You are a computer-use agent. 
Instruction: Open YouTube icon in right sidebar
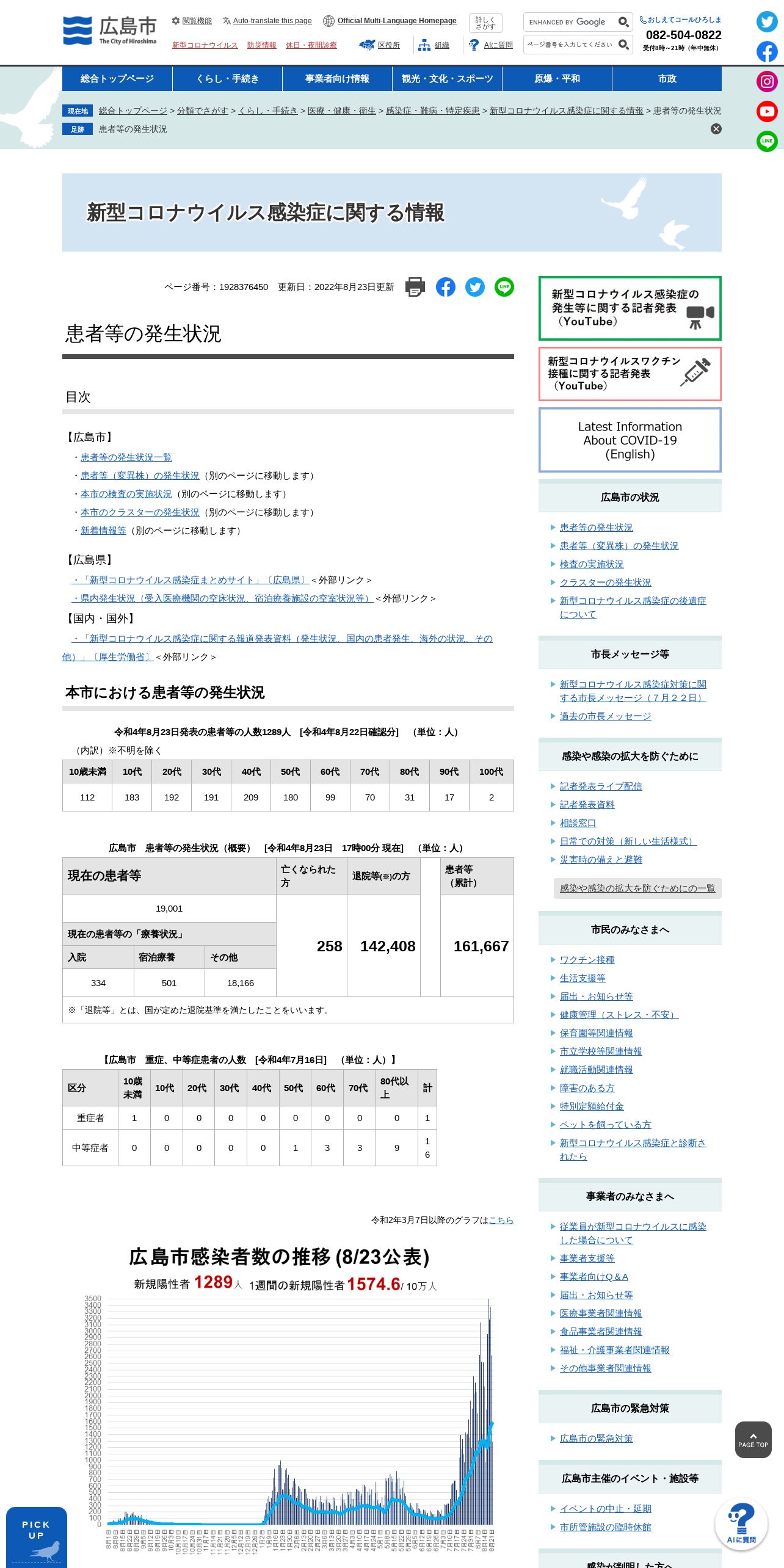tap(767, 112)
